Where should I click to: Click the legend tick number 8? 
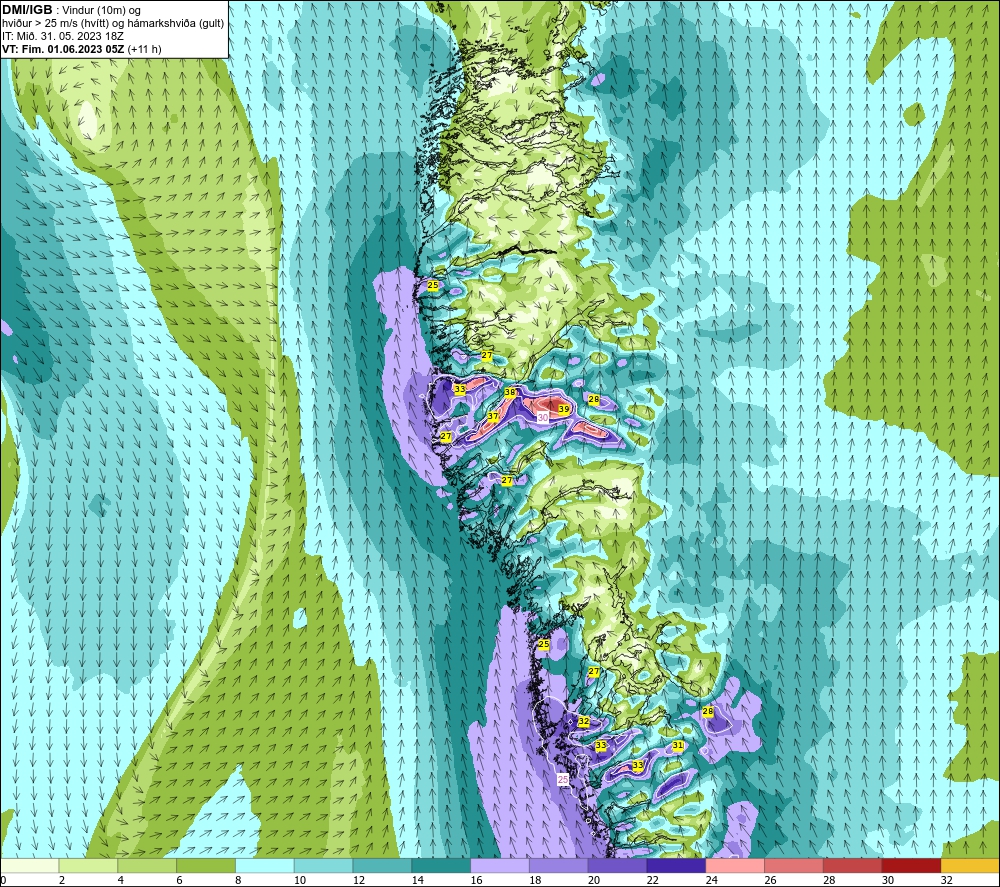coord(239,881)
